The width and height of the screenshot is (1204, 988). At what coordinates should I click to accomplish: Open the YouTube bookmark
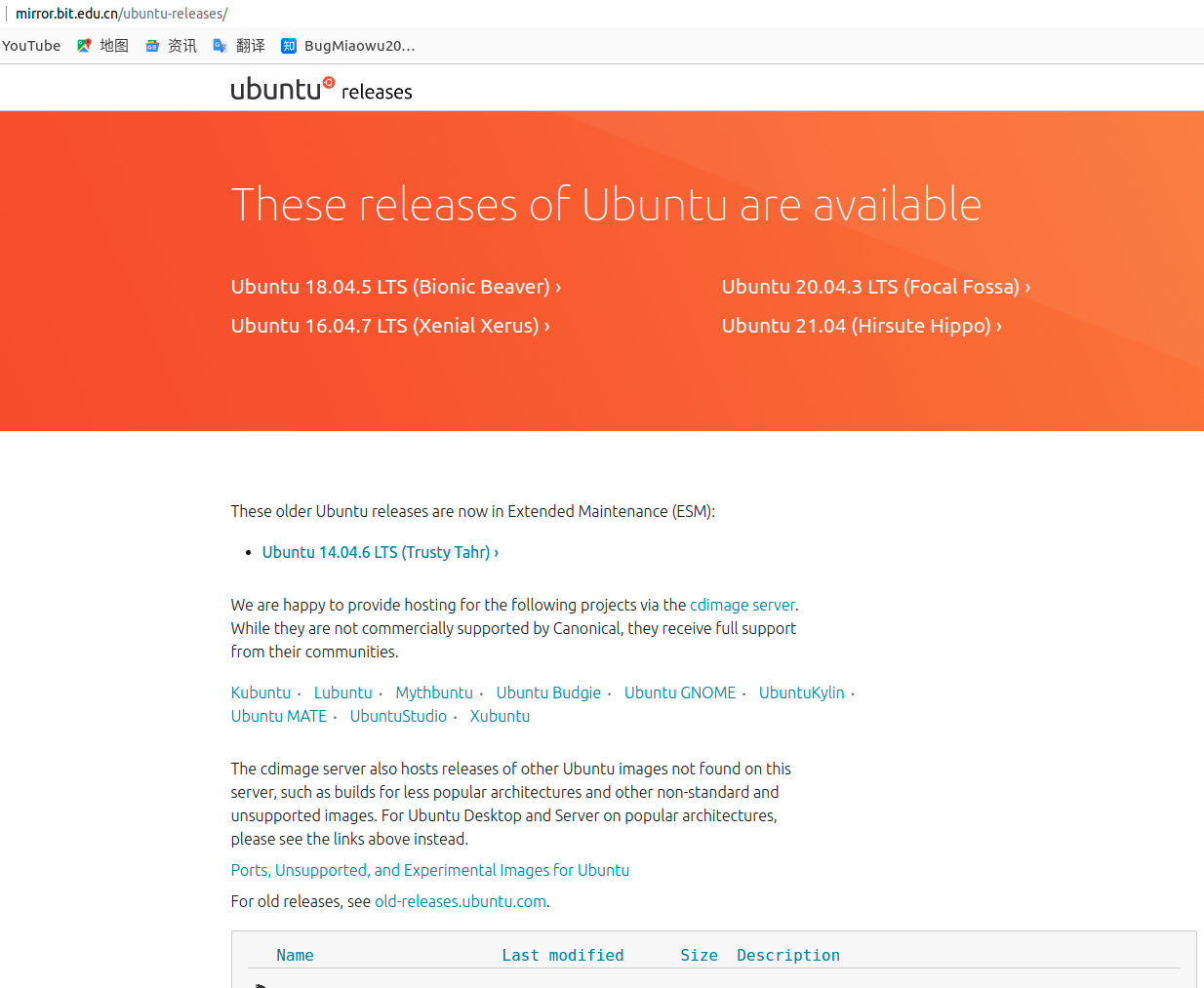30,45
